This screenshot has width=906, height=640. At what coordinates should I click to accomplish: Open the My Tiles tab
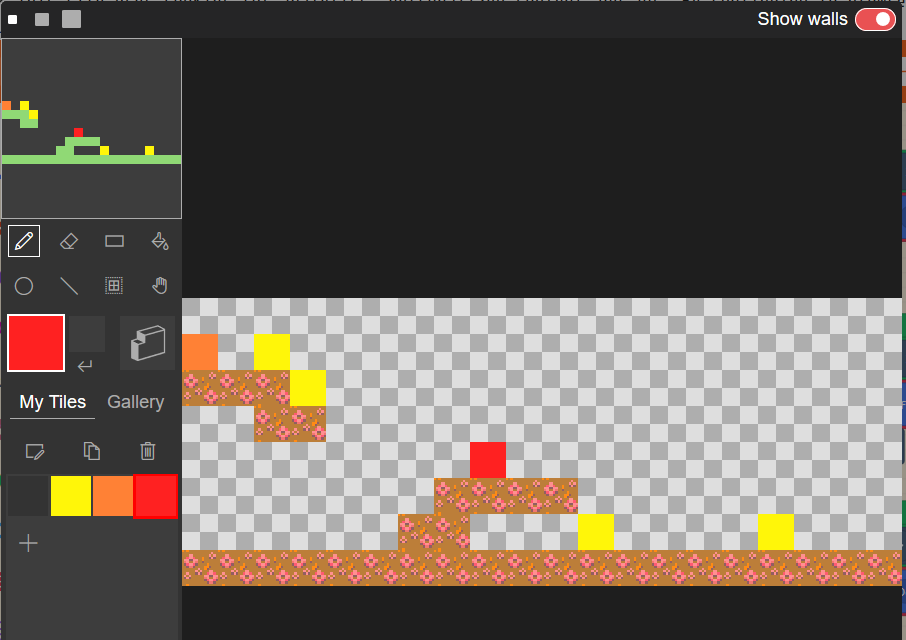coord(51,402)
